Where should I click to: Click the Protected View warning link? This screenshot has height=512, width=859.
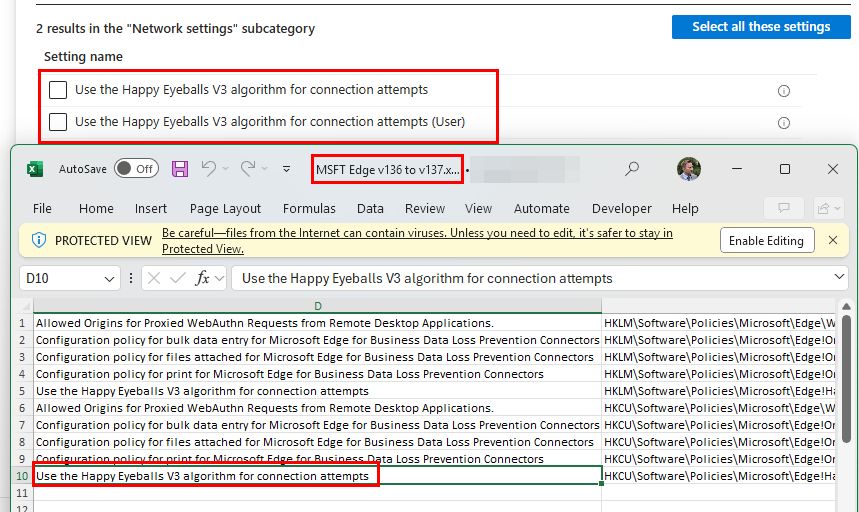[417, 240]
